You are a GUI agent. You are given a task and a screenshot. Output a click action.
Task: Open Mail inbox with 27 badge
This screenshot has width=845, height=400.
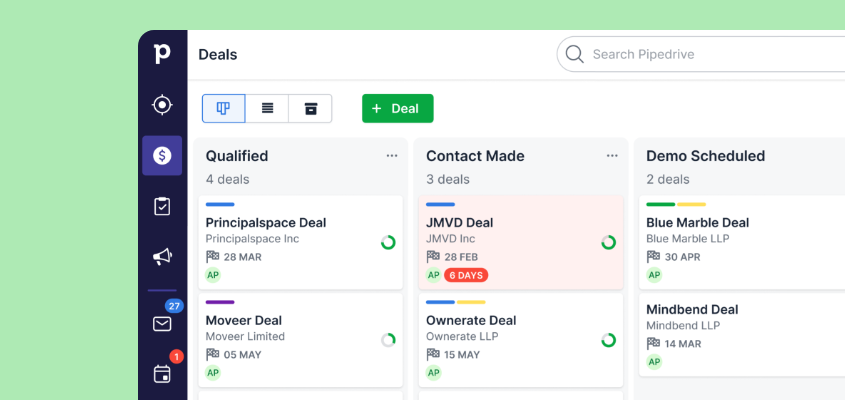point(162,323)
